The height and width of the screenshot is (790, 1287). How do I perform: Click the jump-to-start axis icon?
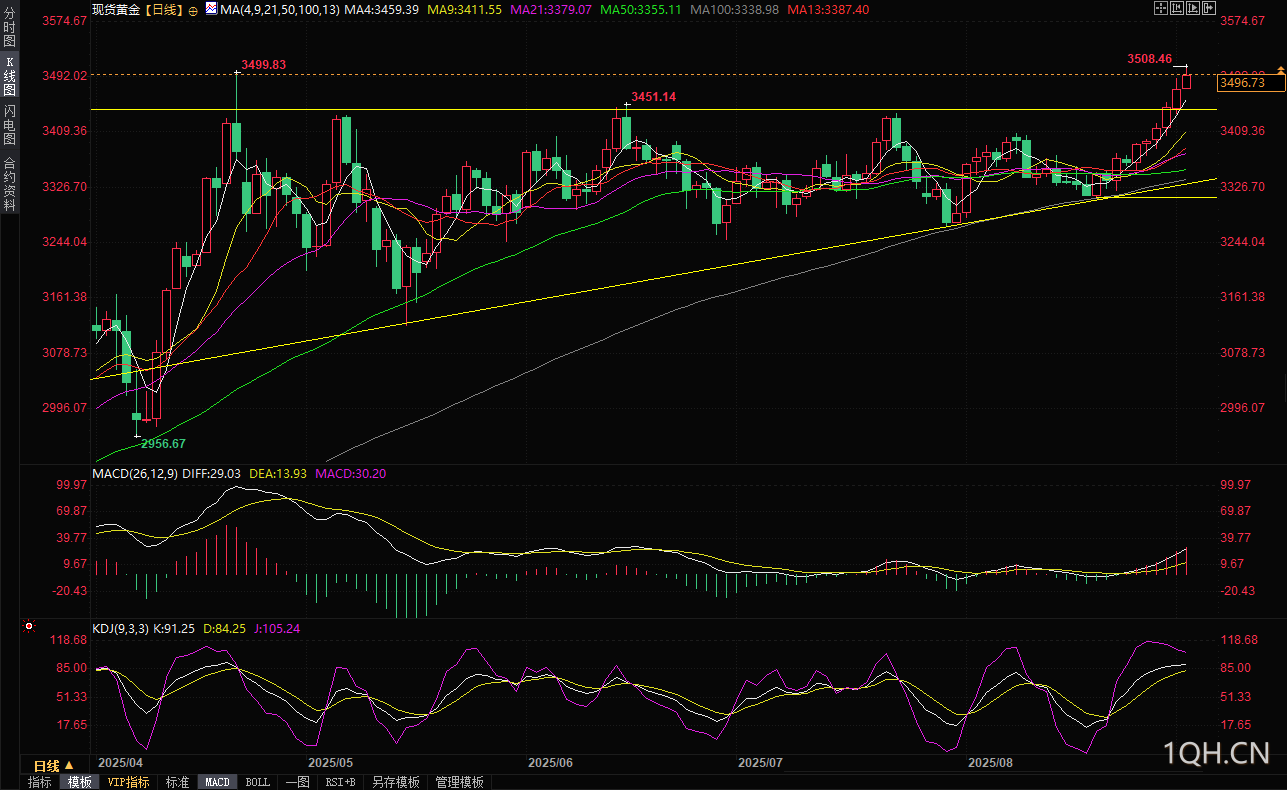1177,9
